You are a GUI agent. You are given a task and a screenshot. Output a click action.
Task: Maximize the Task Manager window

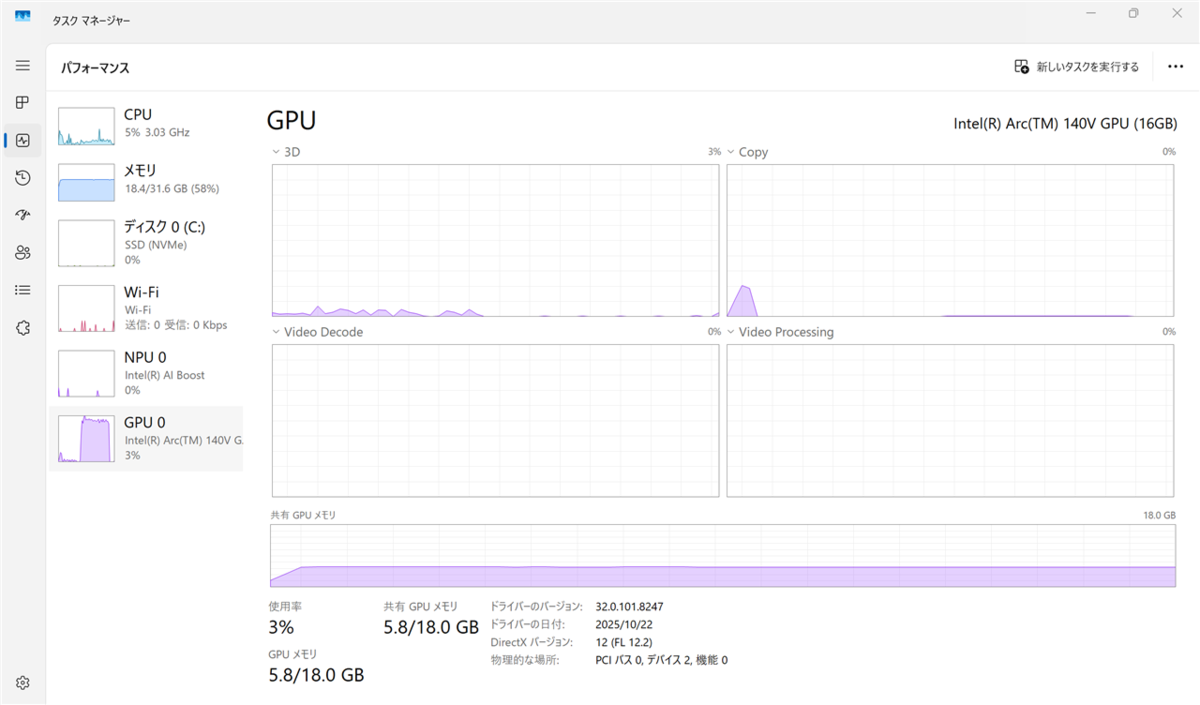click(1133, 14)
